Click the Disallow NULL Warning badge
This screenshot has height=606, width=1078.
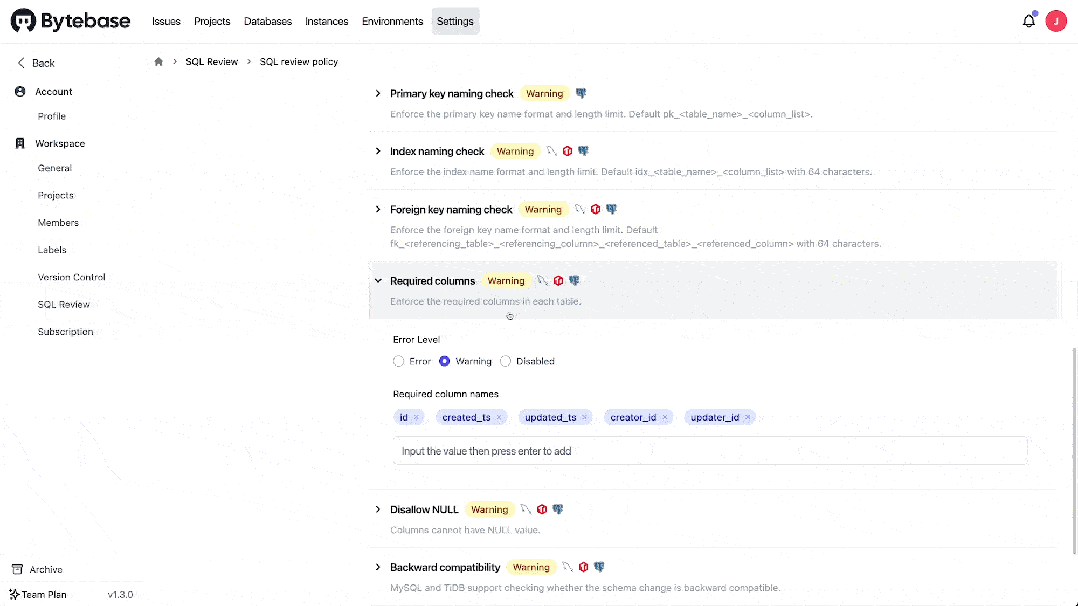point(490,509)
